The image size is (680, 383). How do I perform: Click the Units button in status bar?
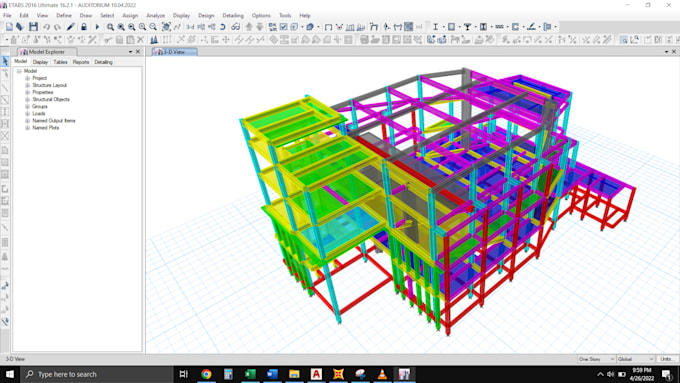click(x=667, y=359)
